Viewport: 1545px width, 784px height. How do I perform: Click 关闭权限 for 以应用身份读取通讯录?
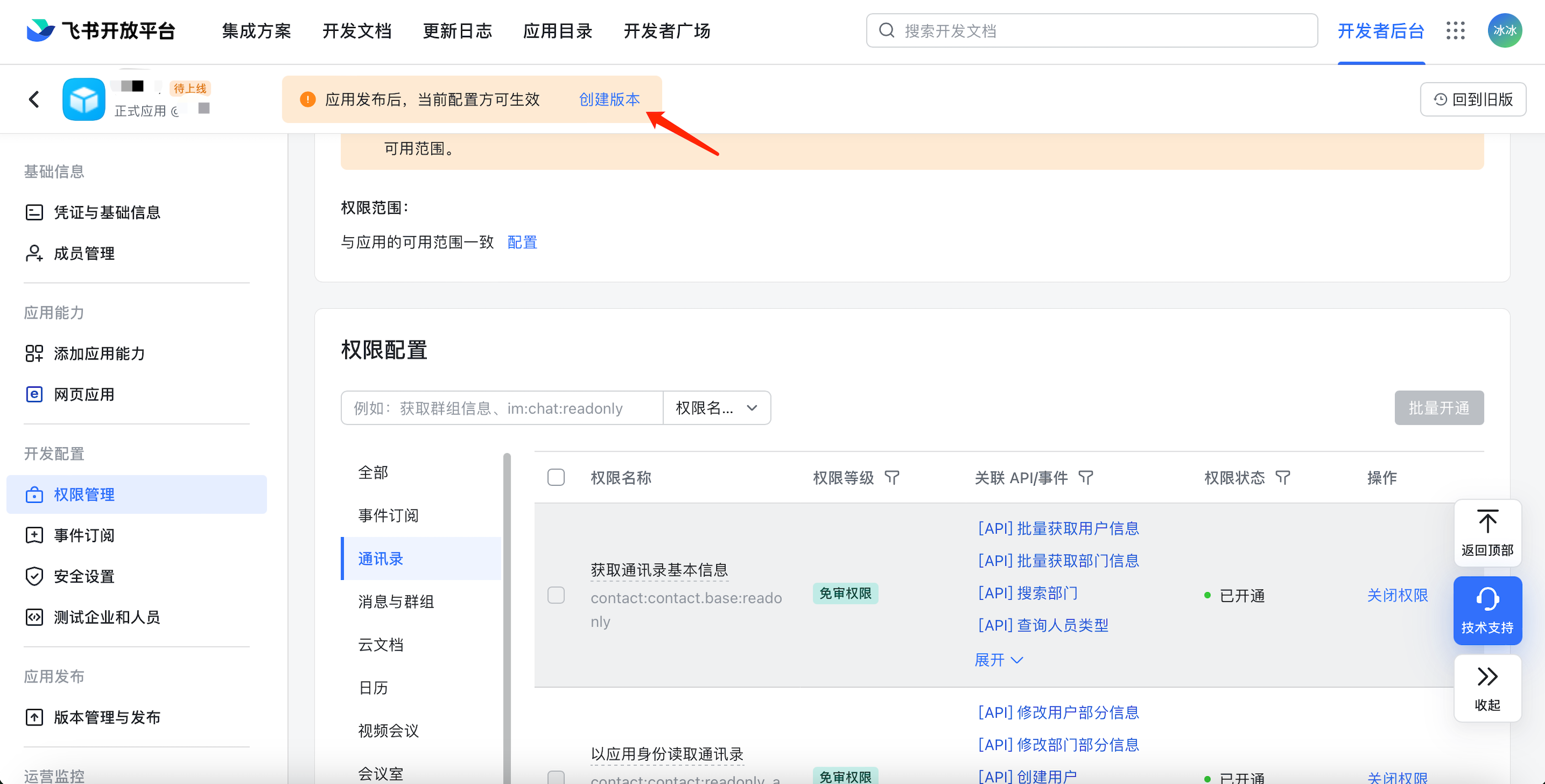tap(1397, 777)
